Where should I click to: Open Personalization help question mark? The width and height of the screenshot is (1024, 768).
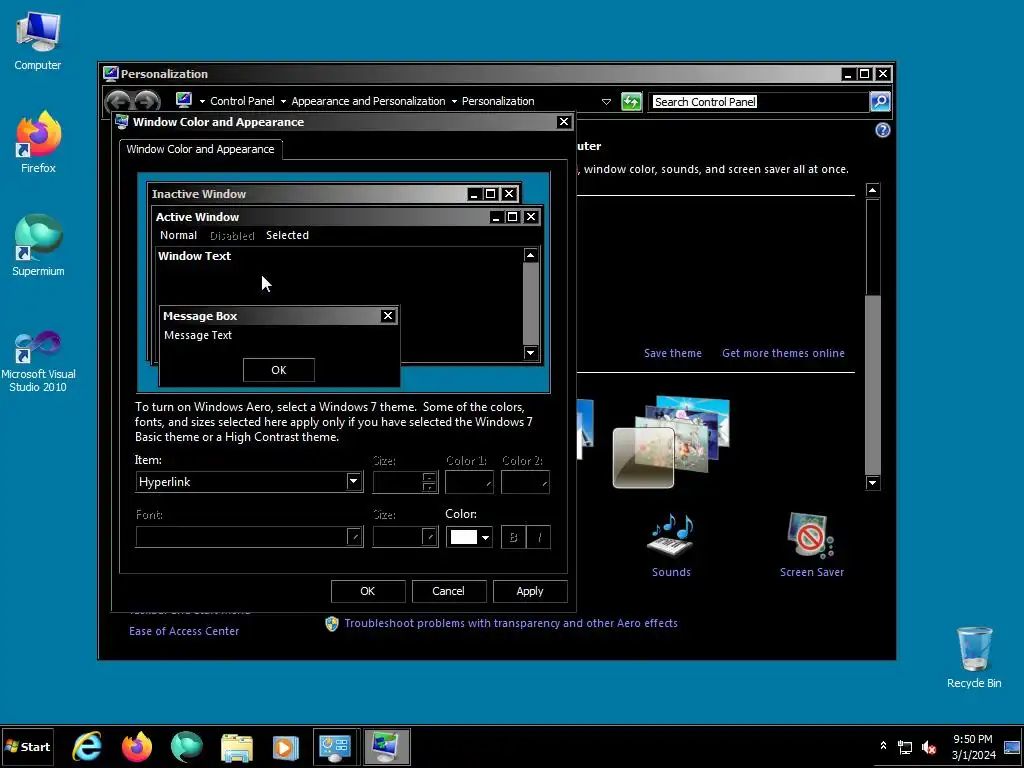[882, 130]
